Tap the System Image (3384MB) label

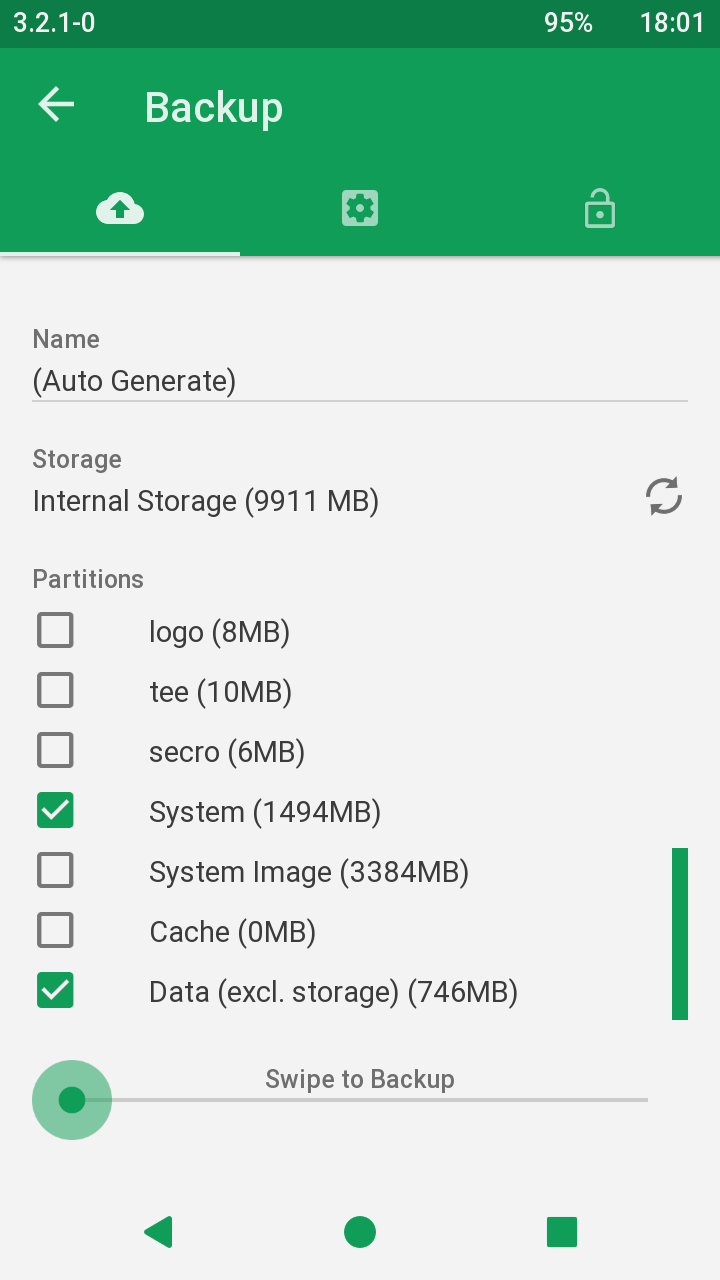pos(309,872)
